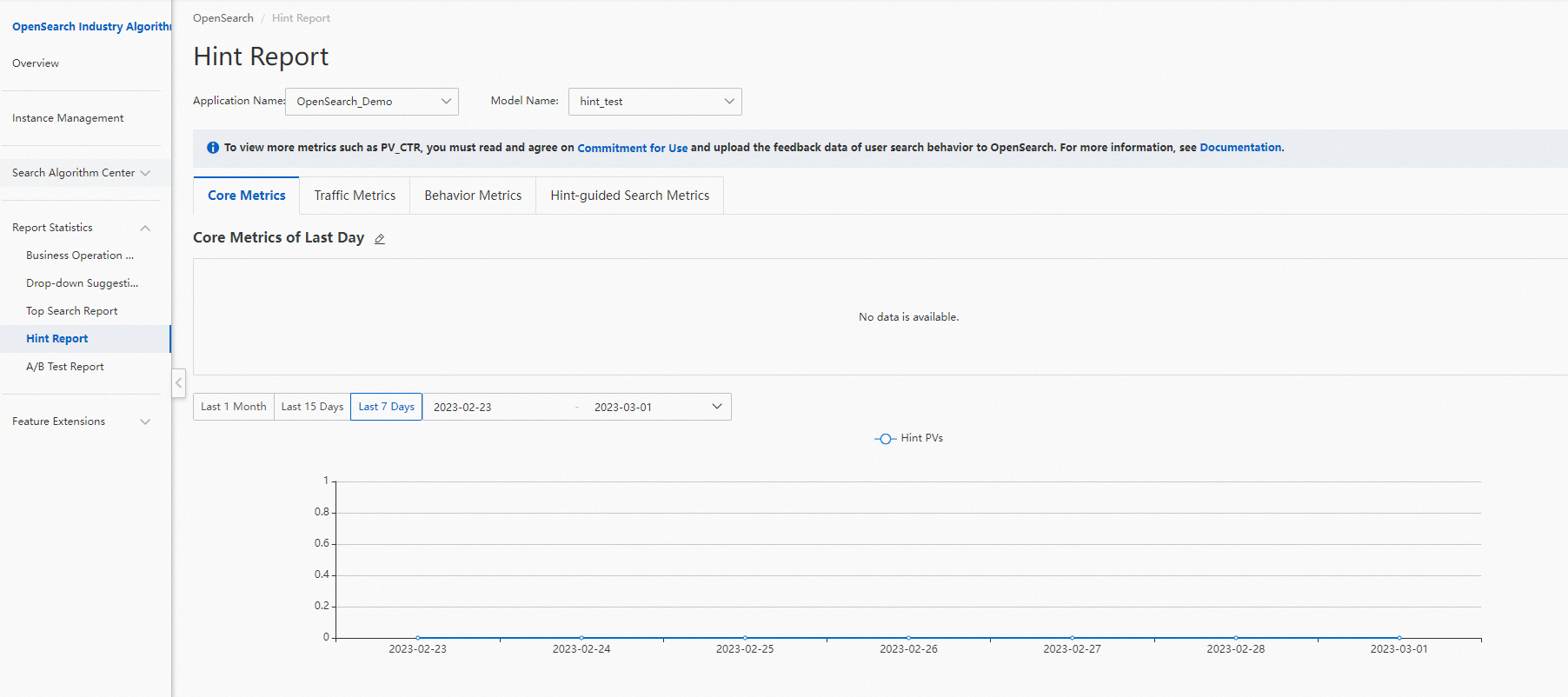Image resolution: width=1568 pixels, height=697 pixels.
Task: Open Drop-down Suggestion report
Action: point(82,283)
